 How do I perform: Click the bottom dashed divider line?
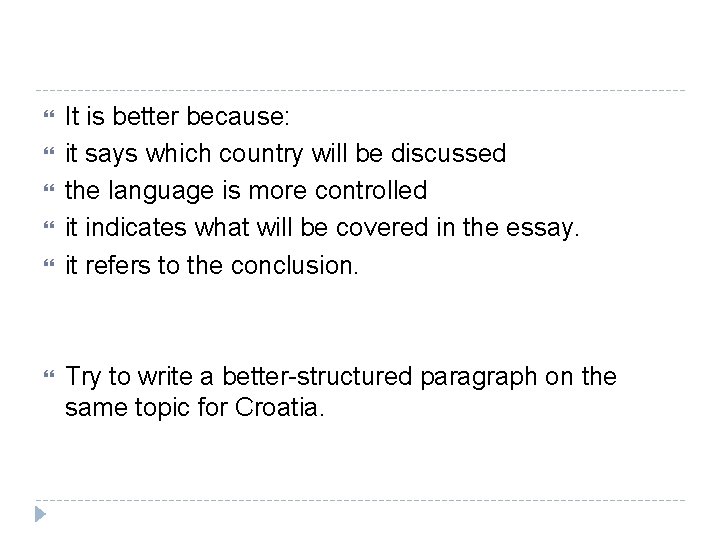[360, 500]
